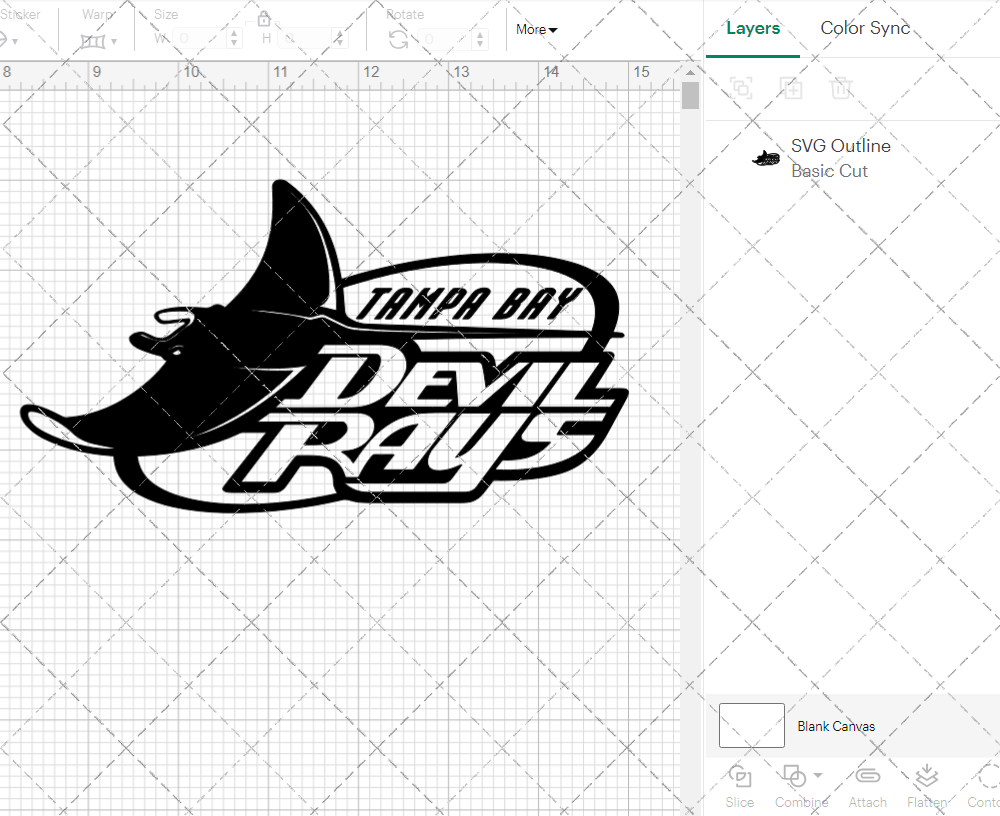This screenshot has width=1000, height=816.
Task: Click the Duplicate layer icon
Action: (x=791, y=88)
